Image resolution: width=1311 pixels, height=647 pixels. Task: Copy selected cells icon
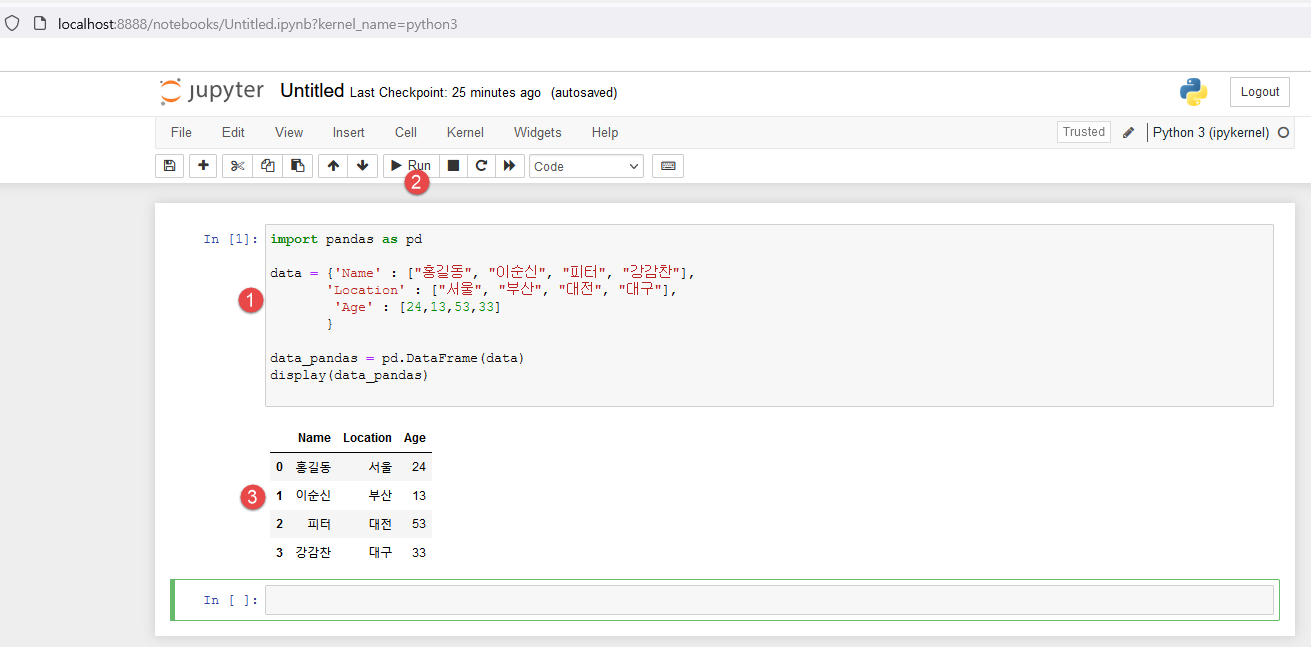(x=267, y=166)
